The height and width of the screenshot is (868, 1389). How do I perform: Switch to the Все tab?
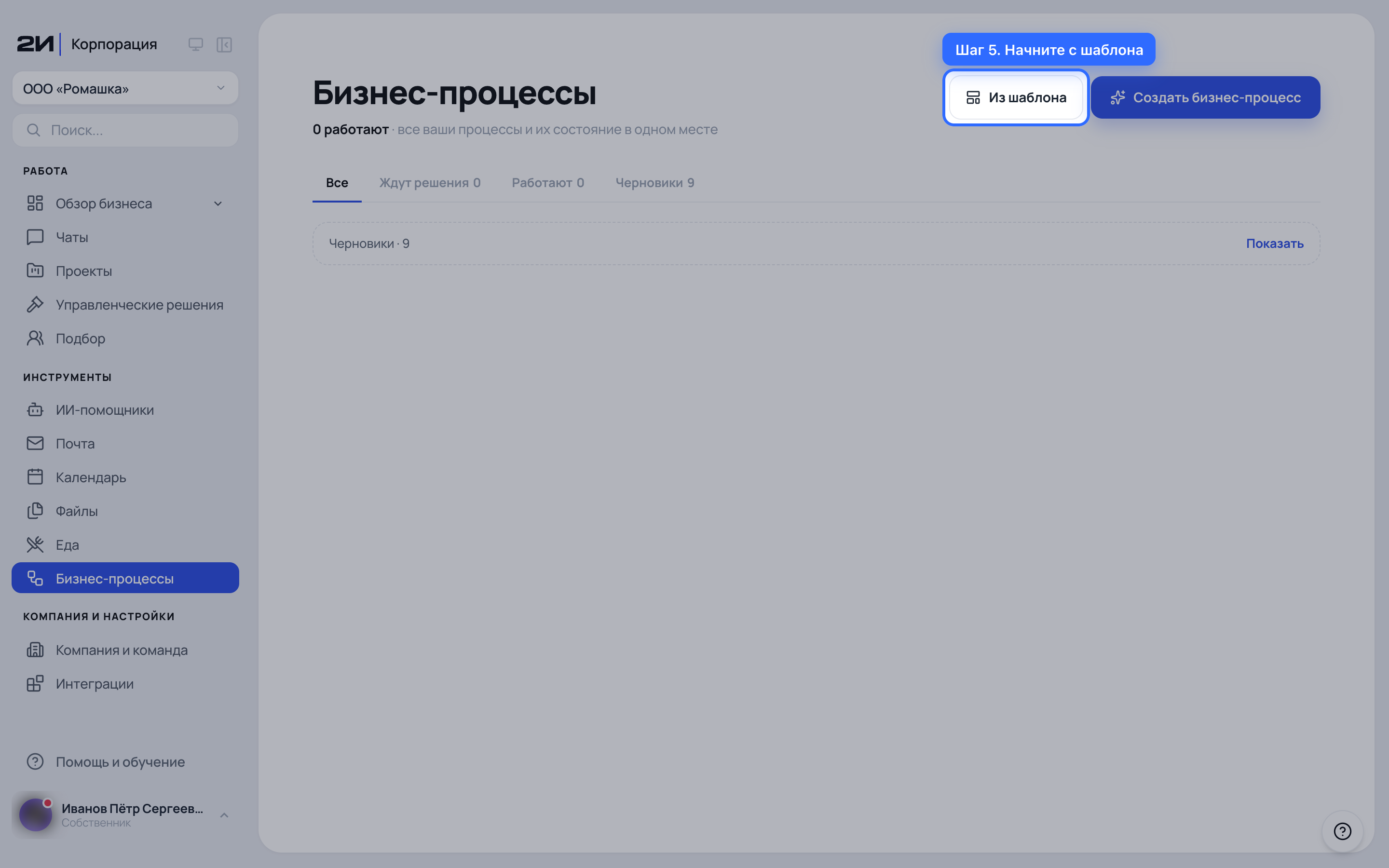(337, 183)
